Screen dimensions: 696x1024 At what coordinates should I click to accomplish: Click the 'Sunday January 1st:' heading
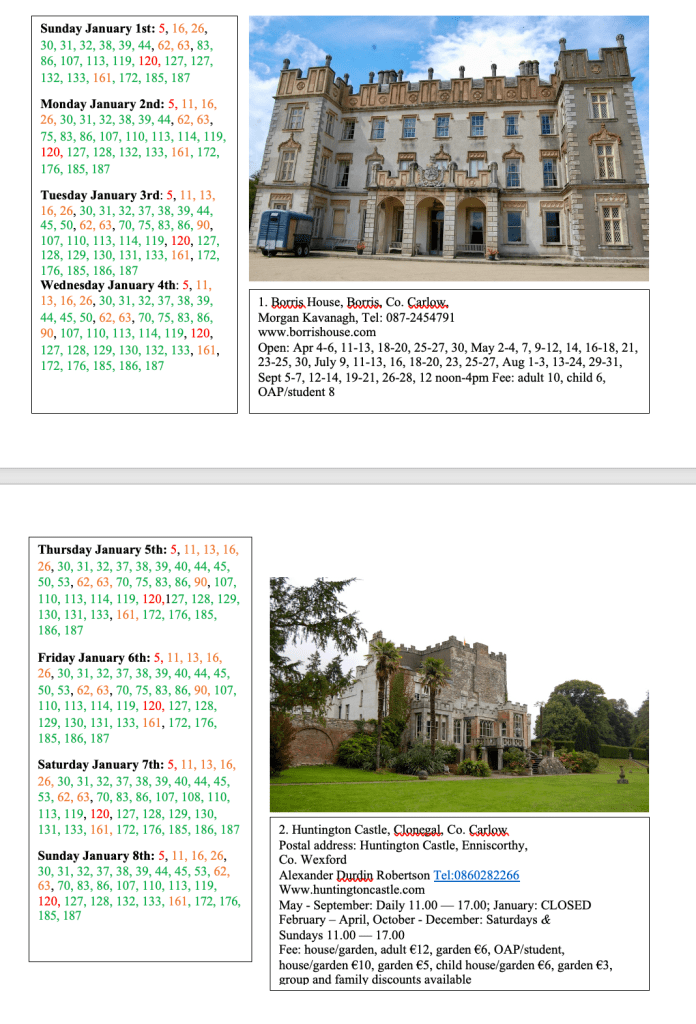pyautogui.click(x=97, y=30)
